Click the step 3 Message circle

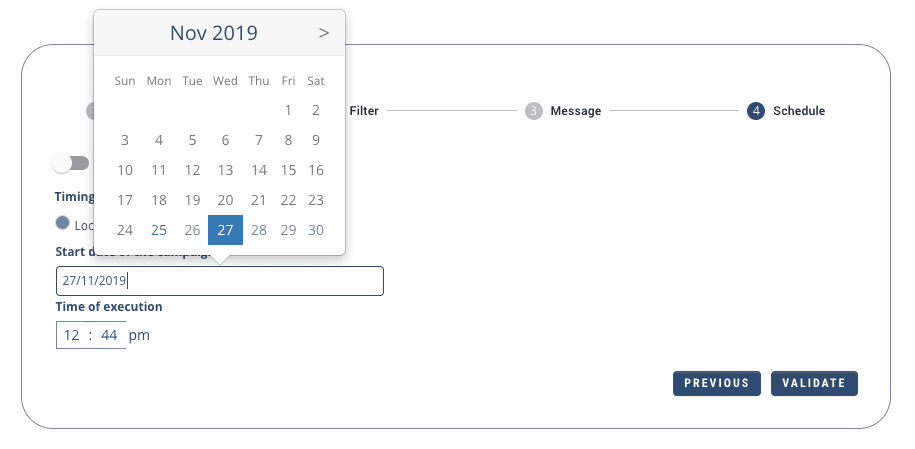click(x=533, y=111)
